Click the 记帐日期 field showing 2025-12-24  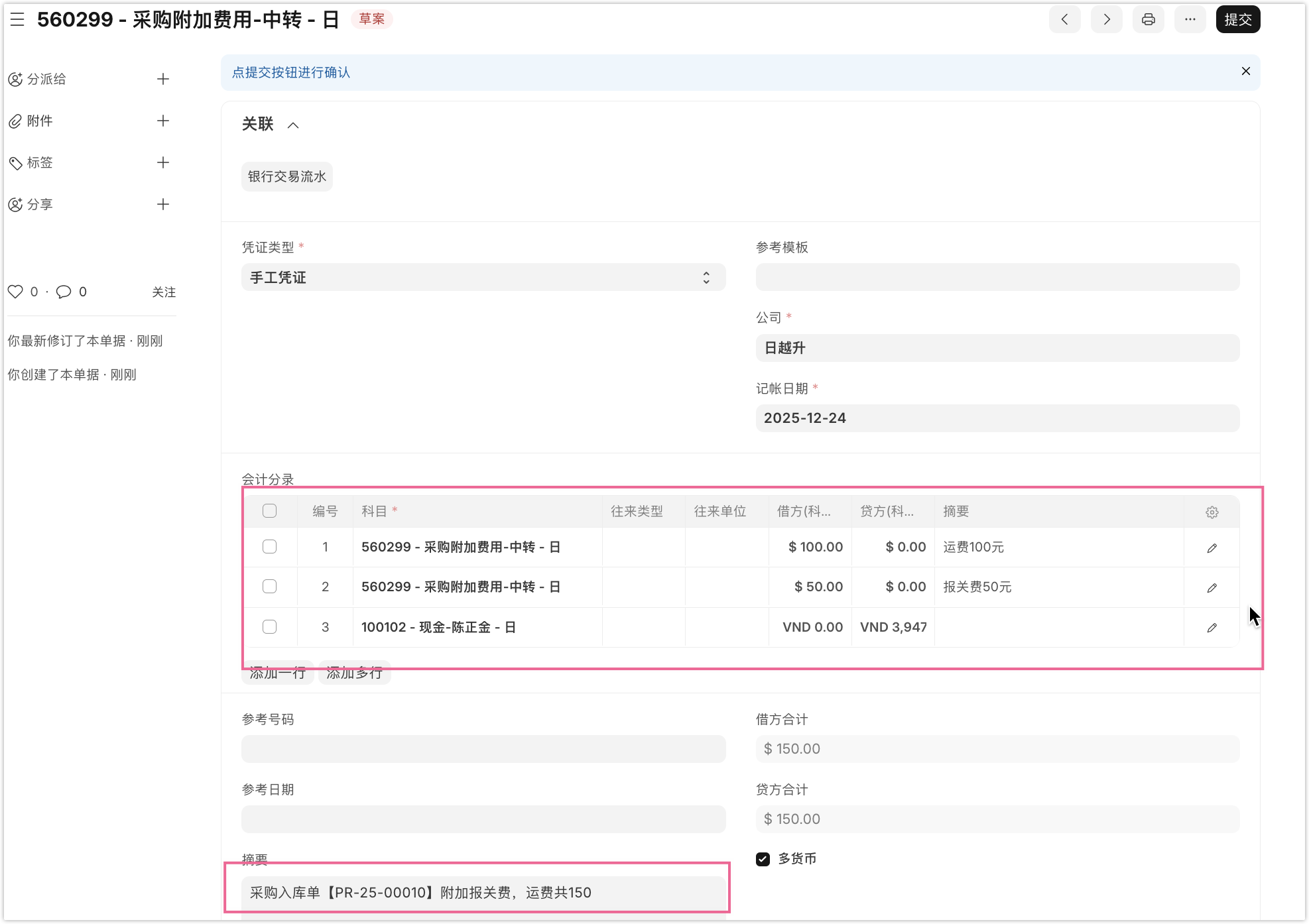[997, 418]
